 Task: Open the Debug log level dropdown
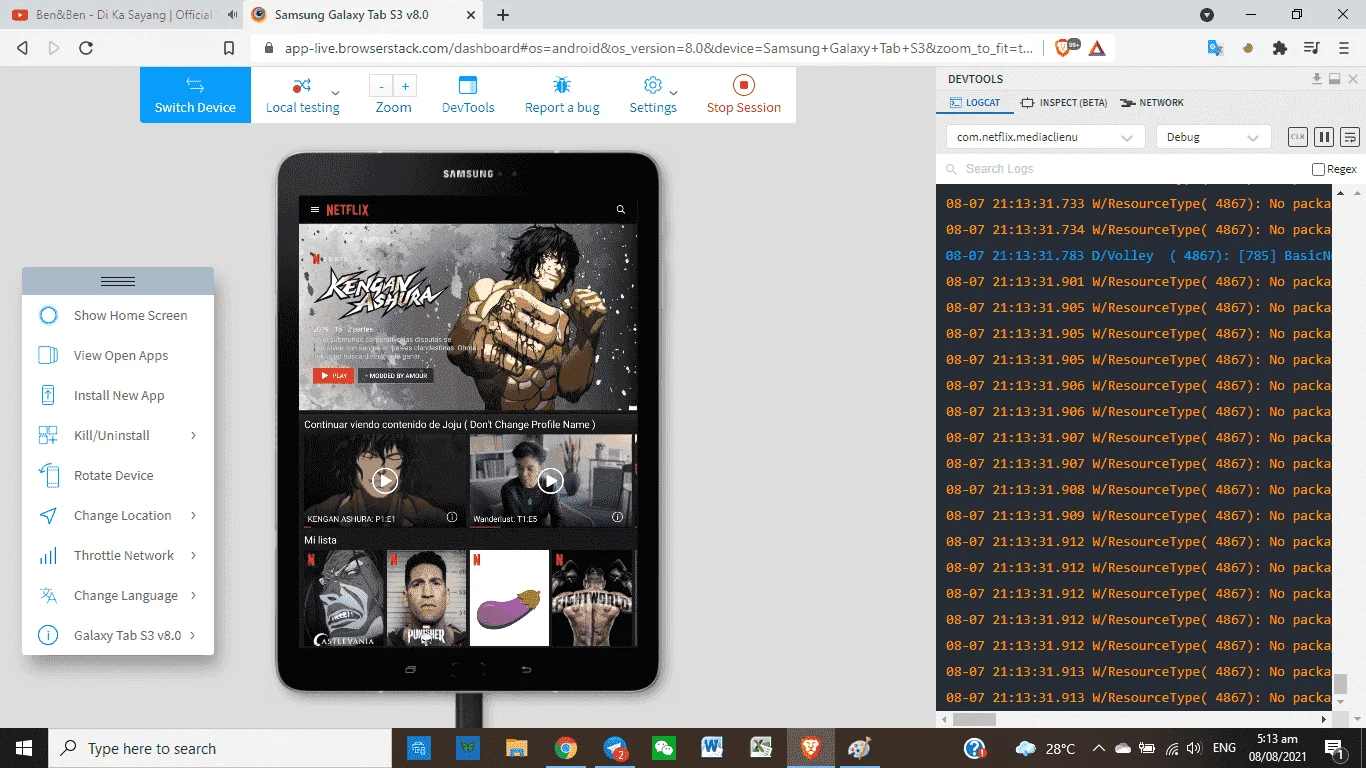(1213, 137)
